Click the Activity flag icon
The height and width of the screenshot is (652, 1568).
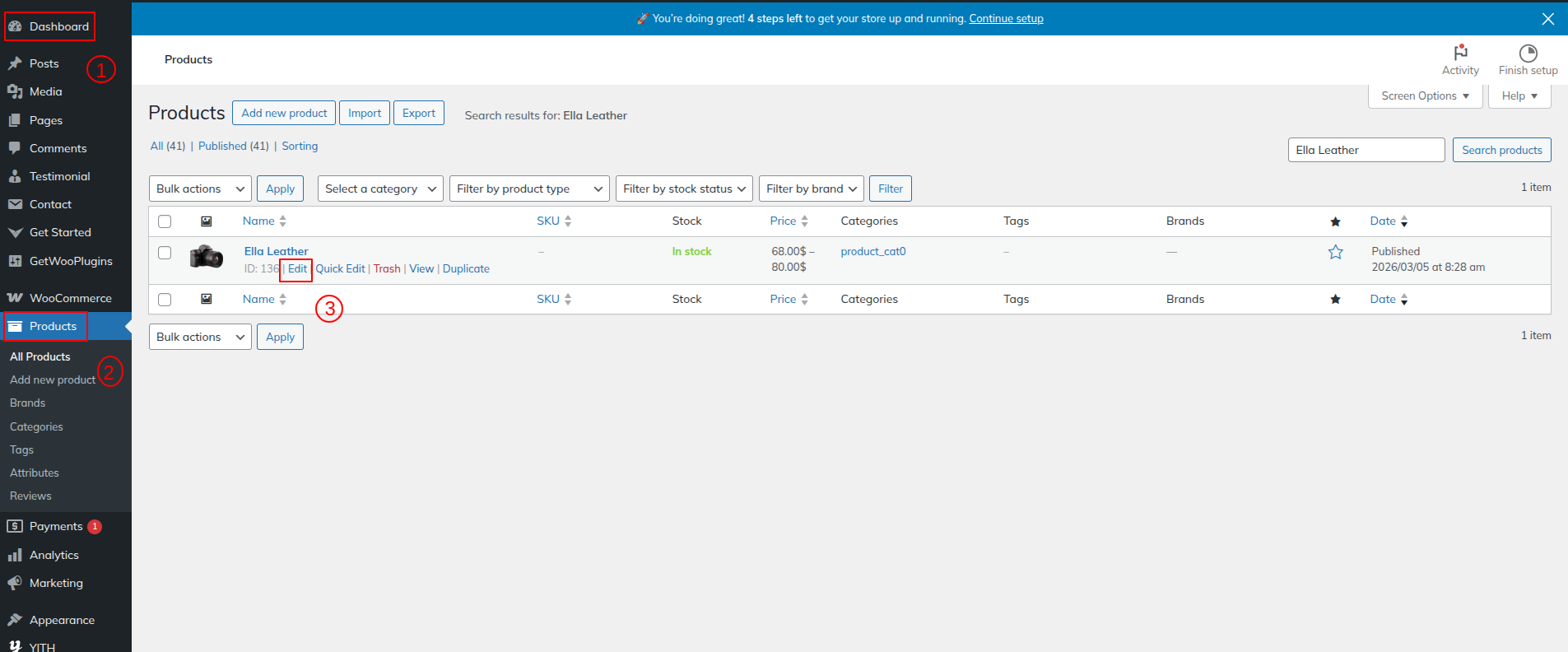[1460, 53]
